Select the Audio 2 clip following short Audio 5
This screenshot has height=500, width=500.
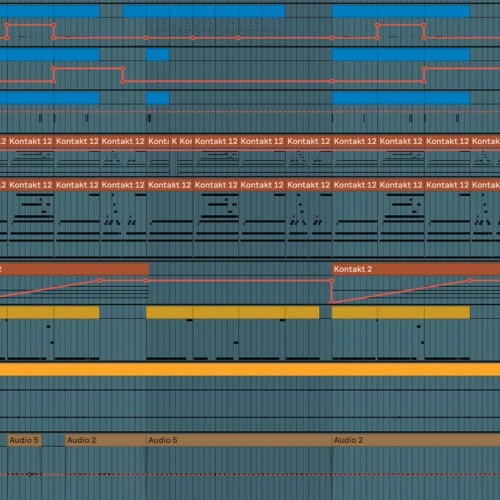pyautogui.click(x=105, y=440)
